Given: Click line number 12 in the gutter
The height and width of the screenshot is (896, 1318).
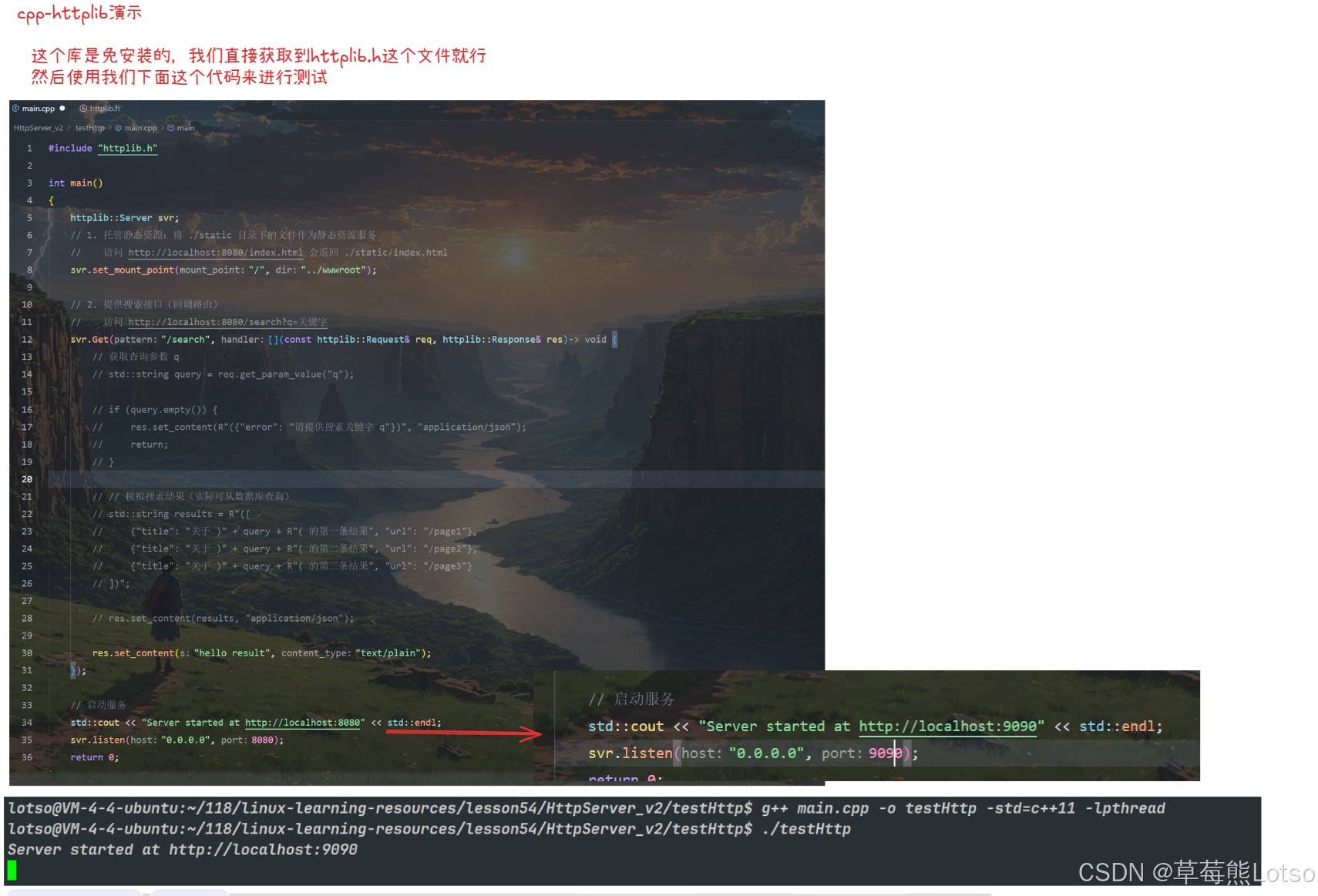Looking at the screenshot, I should tap(27, 340).
